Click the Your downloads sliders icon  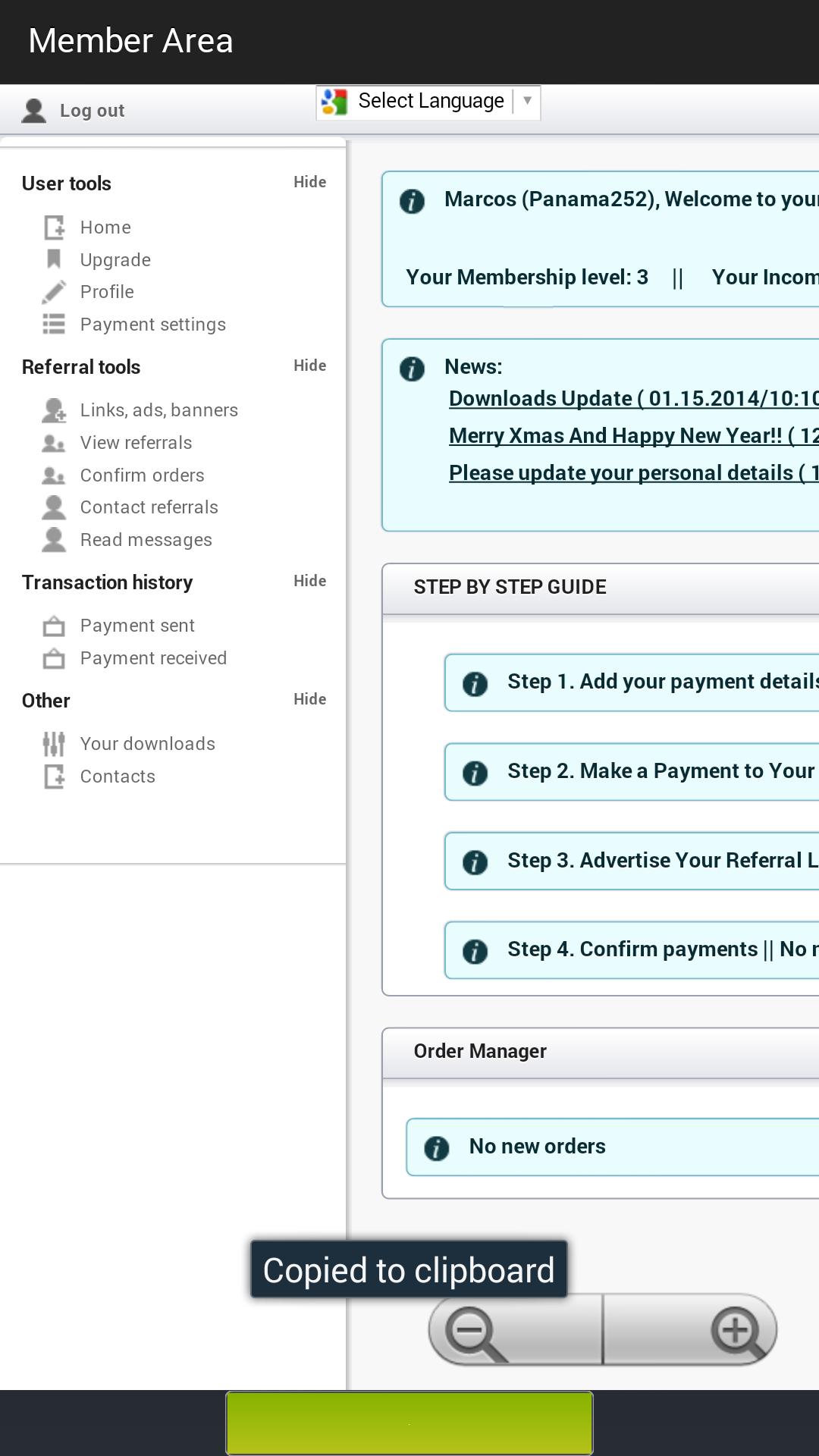click(54, 744)
